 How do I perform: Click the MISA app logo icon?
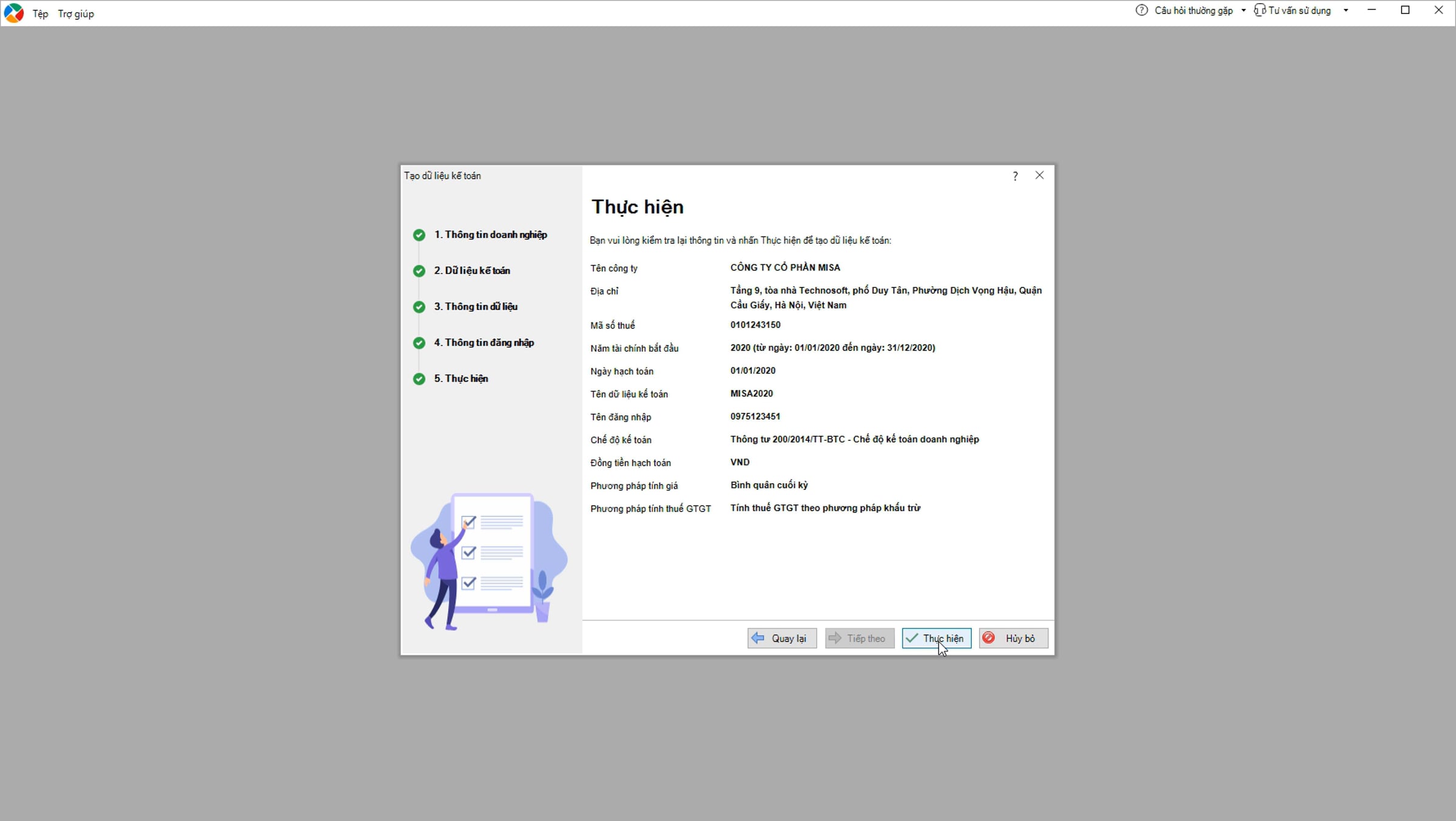pyautogui.click(x=13, y=13)
